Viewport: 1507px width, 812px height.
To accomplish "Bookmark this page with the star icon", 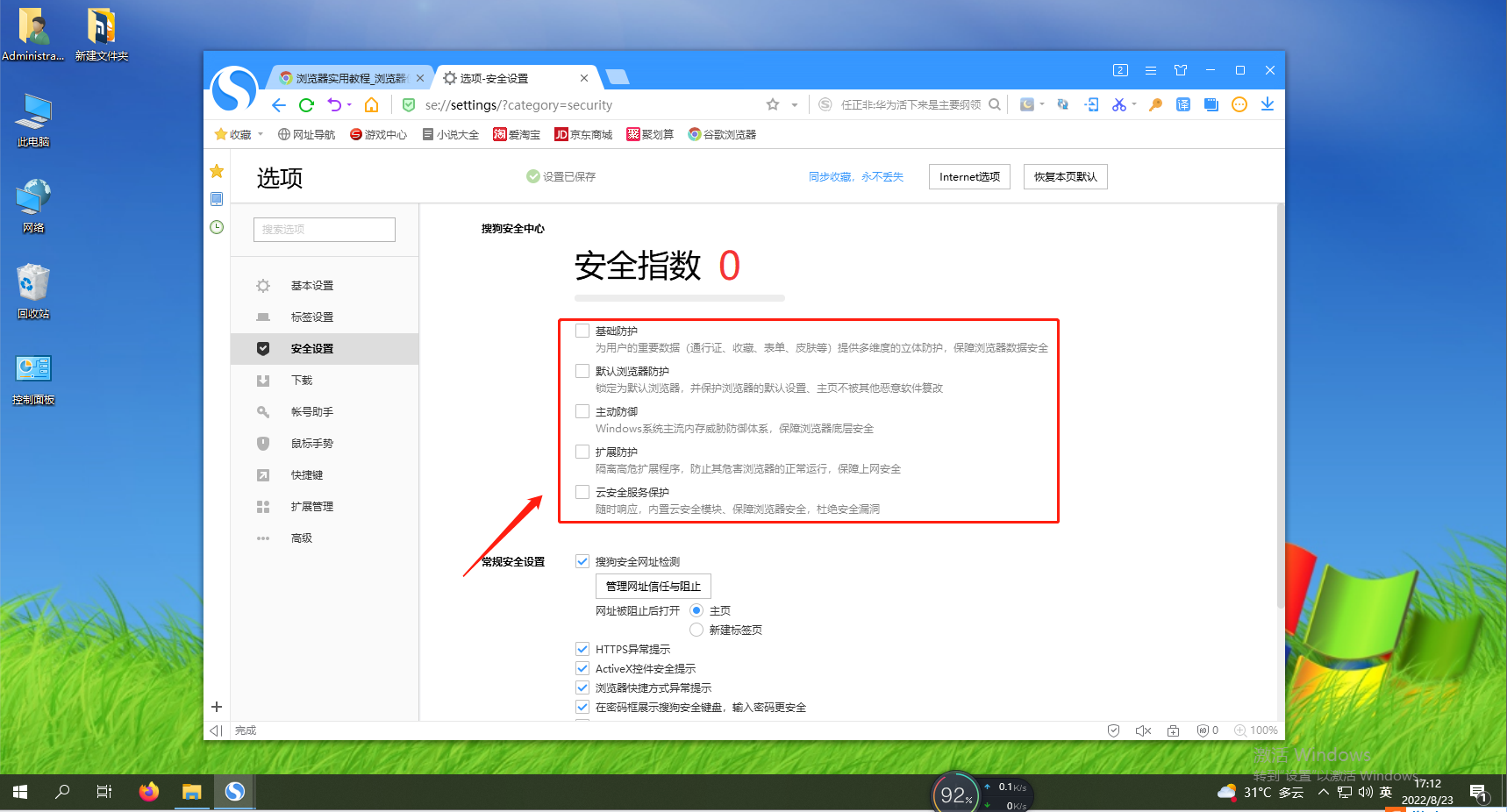I will [773, 104].
